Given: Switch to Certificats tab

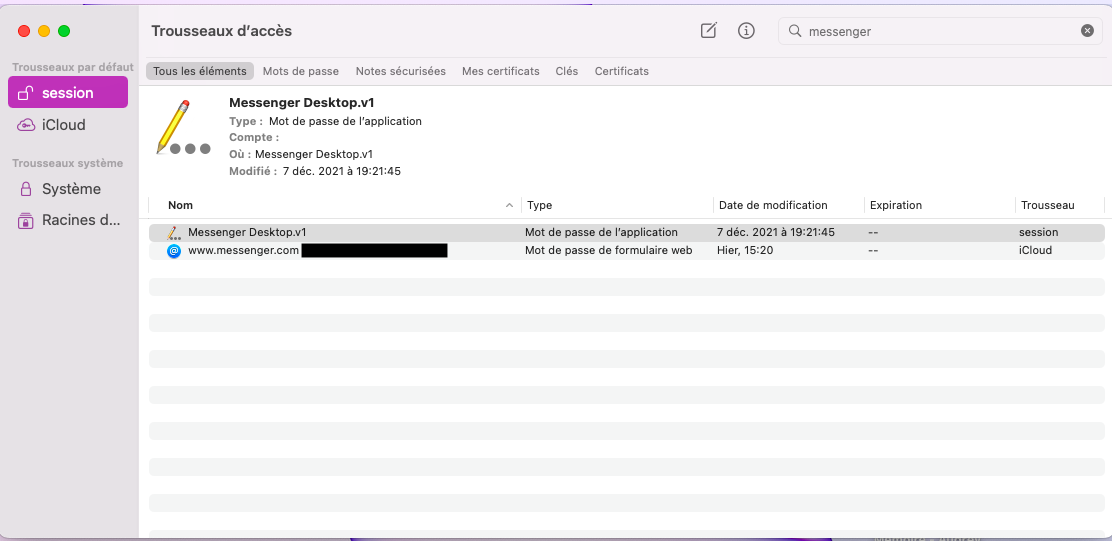Looking at the screenshot, I should point(621,71).
